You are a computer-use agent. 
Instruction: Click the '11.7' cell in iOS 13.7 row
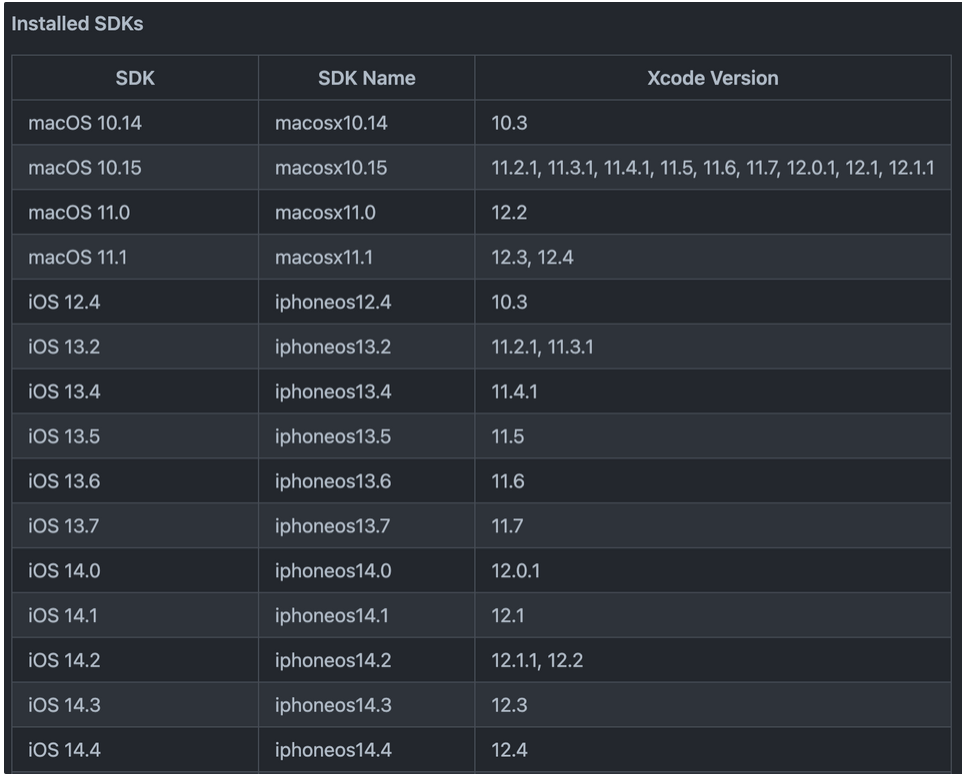pos(712,526)
